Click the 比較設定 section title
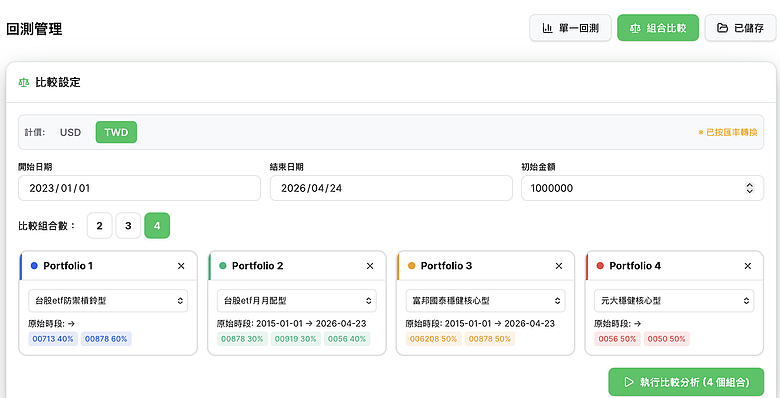Screen dimensions: 780x398 pos(58,83)
